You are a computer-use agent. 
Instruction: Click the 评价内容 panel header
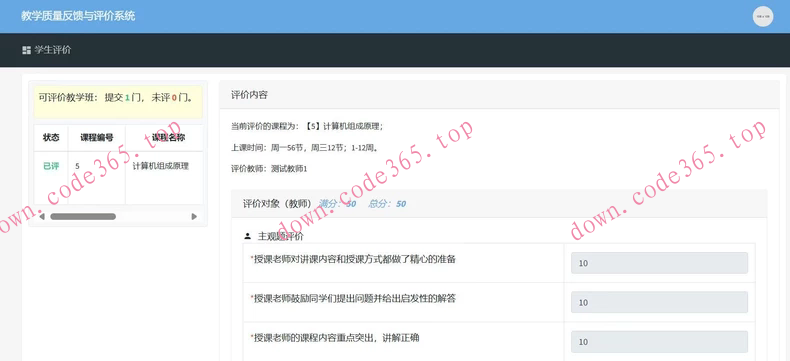[499, 95]
